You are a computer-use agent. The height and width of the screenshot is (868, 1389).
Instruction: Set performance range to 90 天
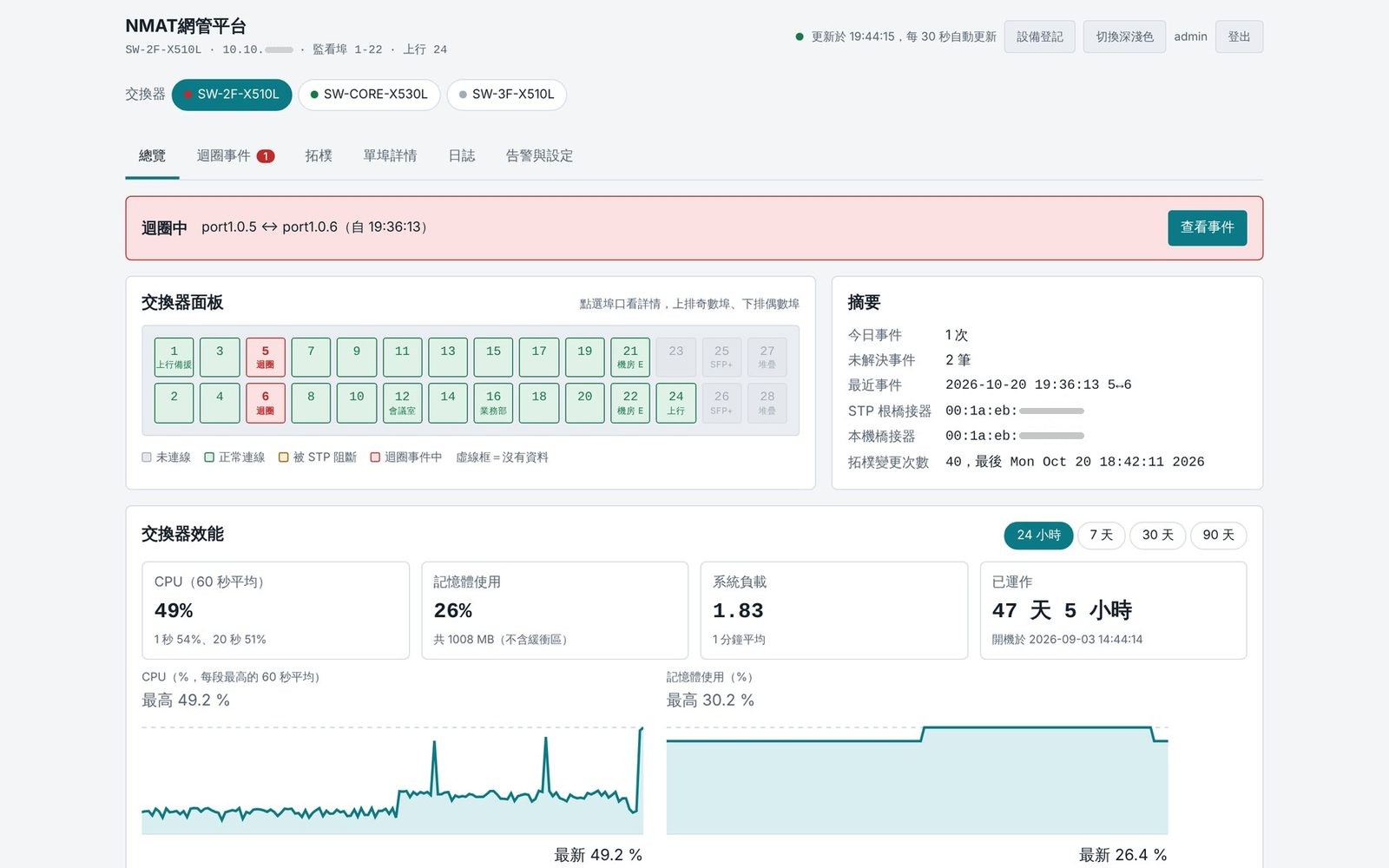(x=1218, y=536)
